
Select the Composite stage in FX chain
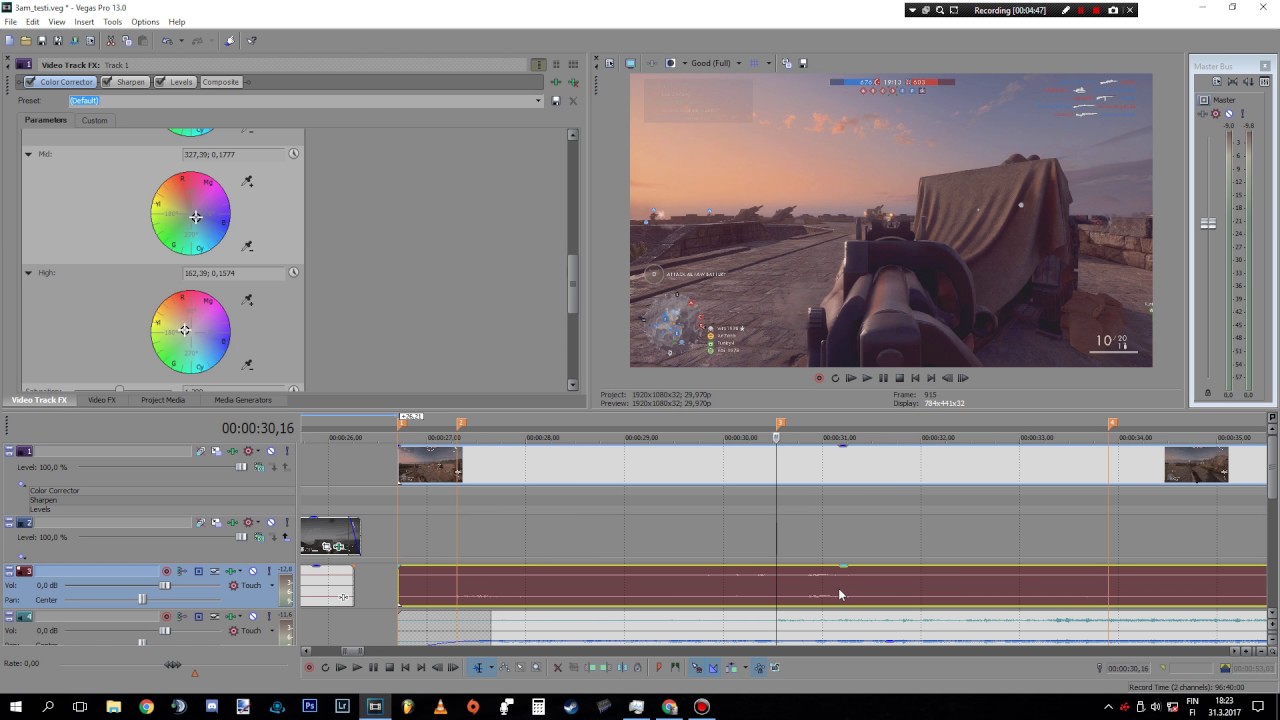click(x=221, y=82)
